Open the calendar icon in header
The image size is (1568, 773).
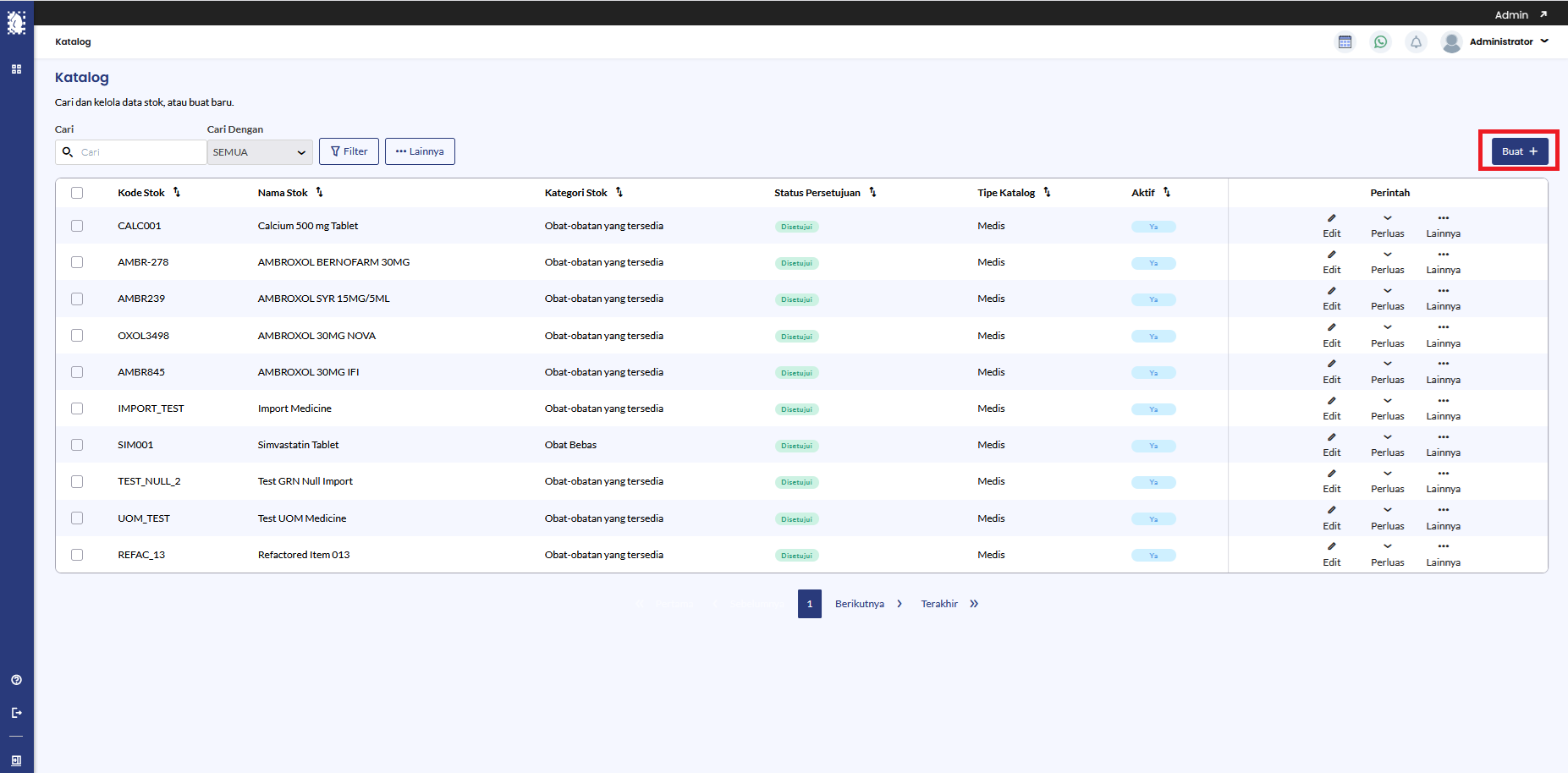click(1345, 42)
